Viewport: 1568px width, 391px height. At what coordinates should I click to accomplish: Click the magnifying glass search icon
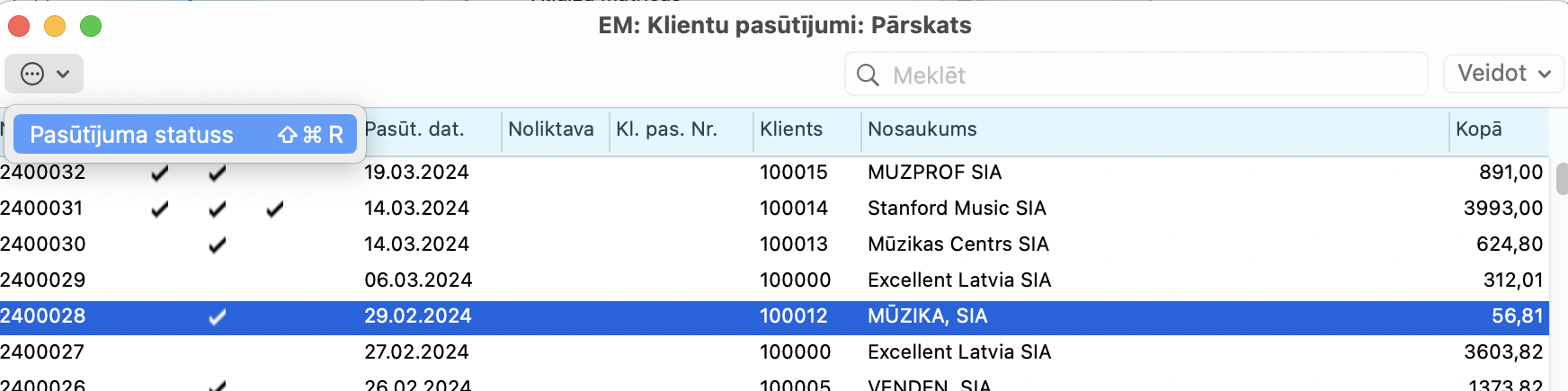(868, 75)
